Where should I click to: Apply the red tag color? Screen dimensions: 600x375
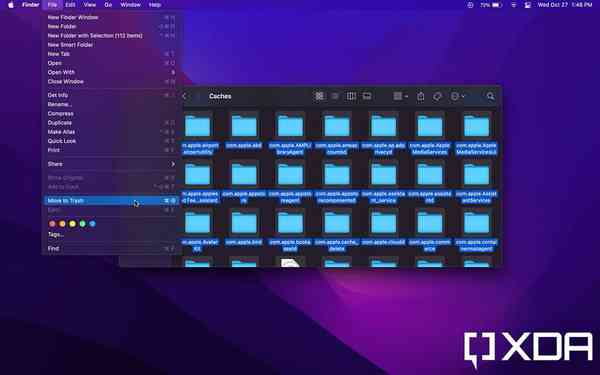point(52,224)
